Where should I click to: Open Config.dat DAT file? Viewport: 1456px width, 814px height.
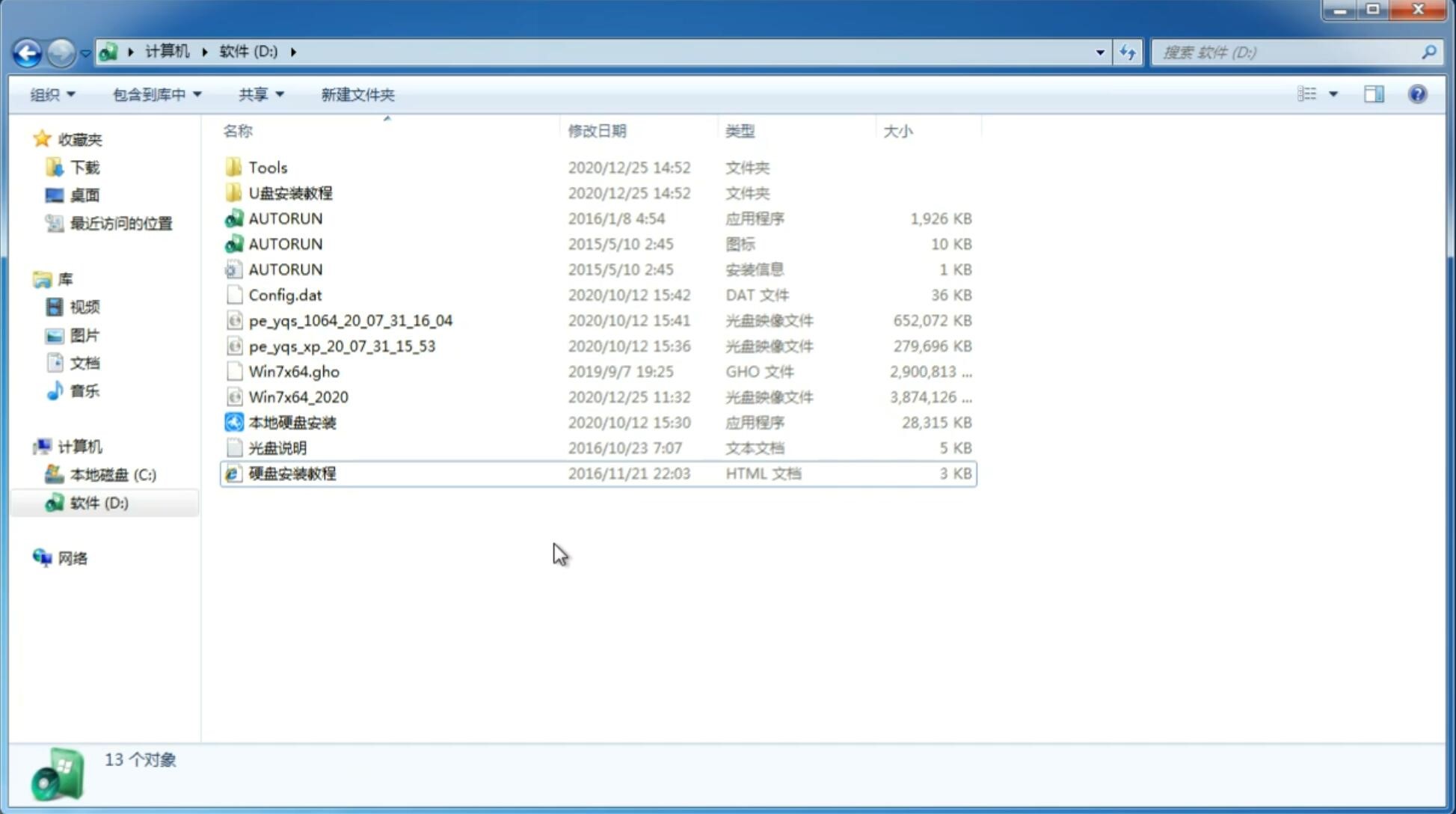[x=284, y=294]
